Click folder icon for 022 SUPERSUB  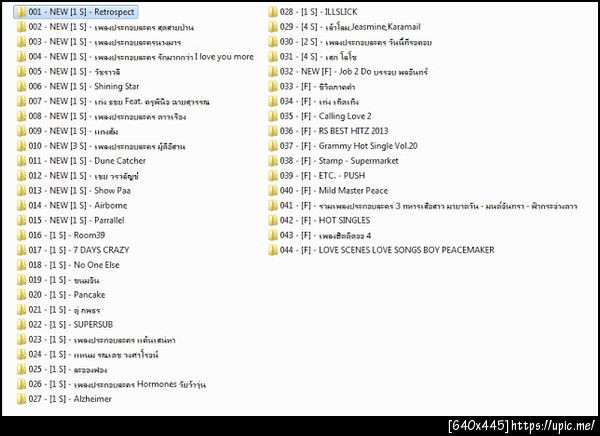[21, 325]
